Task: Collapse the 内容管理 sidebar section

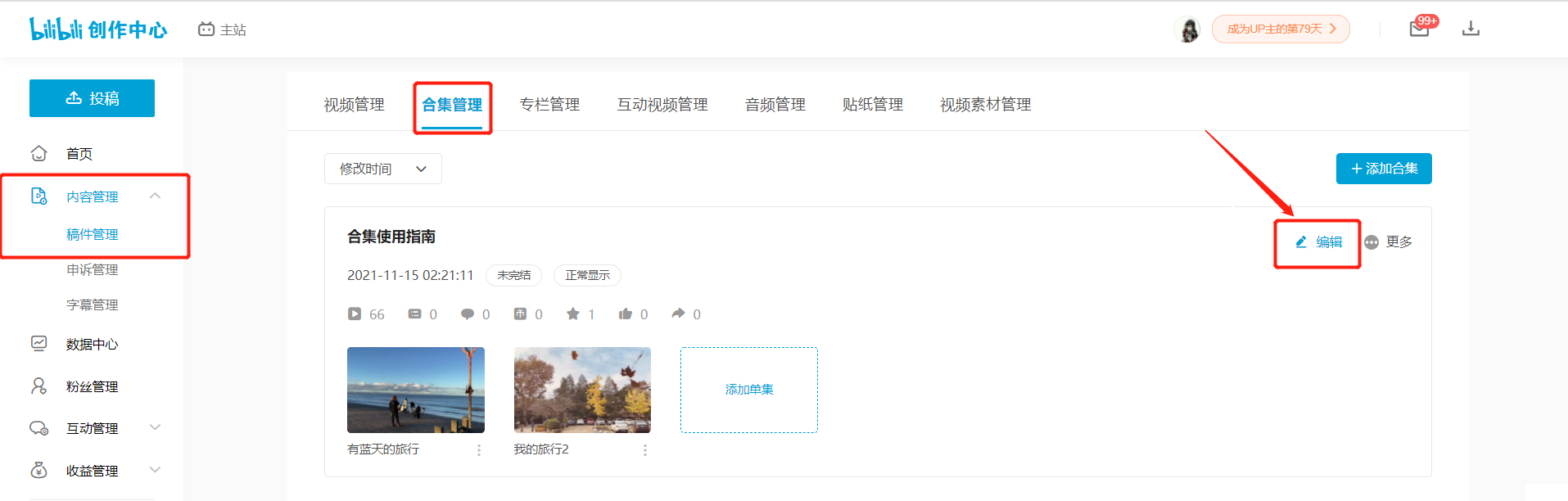Action: [x=156, y=196]
